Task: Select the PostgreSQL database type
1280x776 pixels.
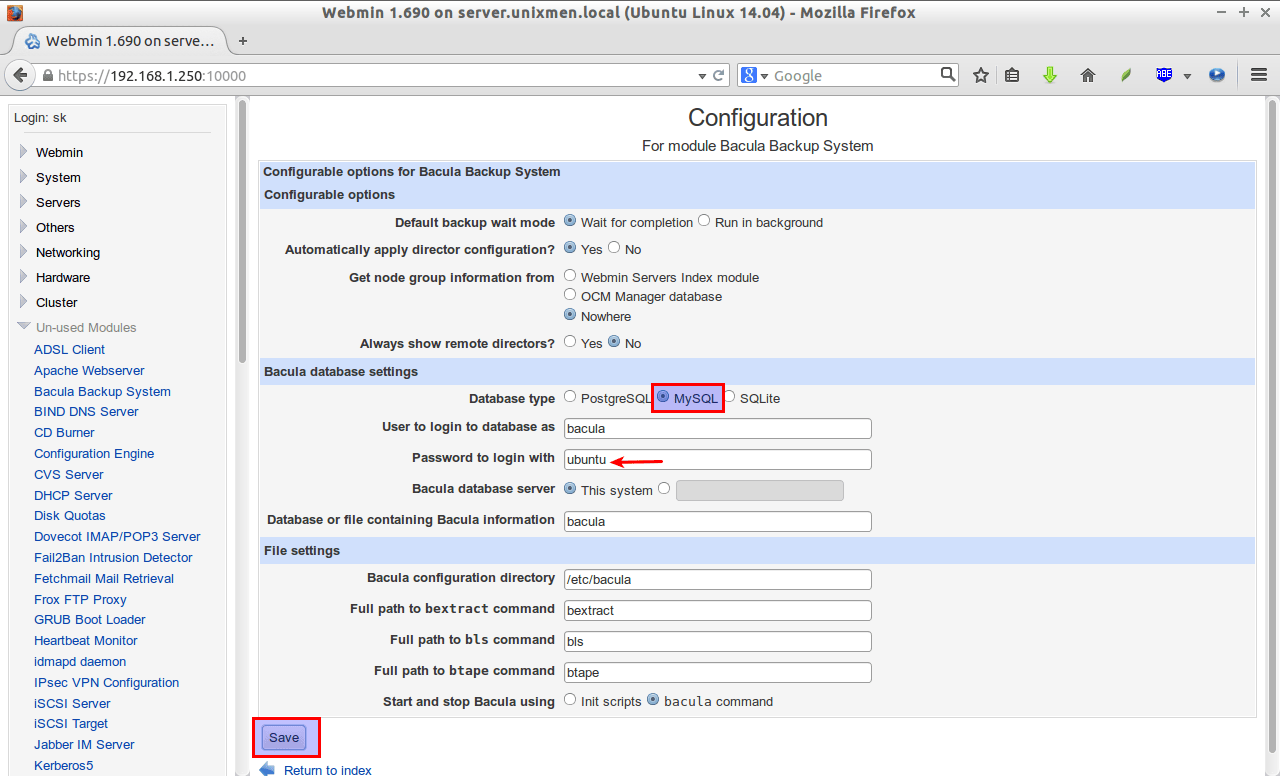Action: (x=570, y=397)
